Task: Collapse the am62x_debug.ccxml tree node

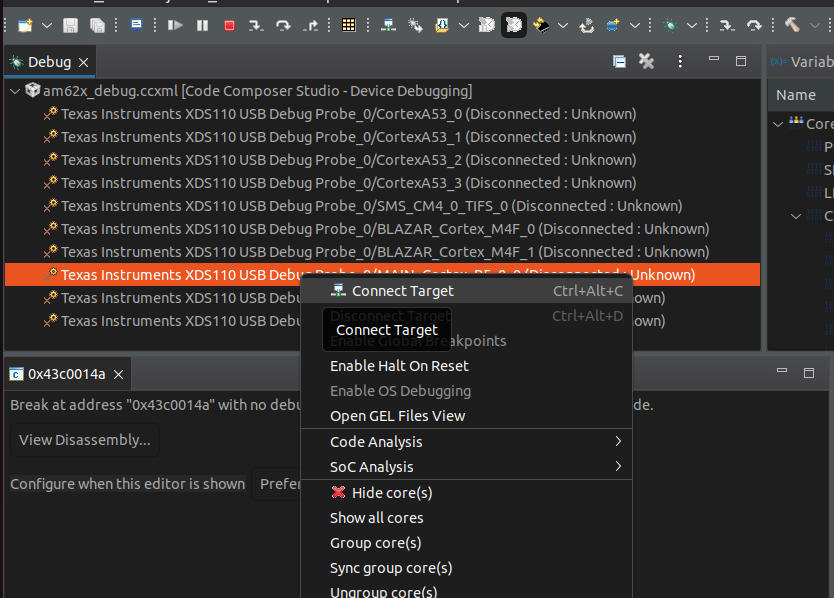Action: click(x=15, y=91)
